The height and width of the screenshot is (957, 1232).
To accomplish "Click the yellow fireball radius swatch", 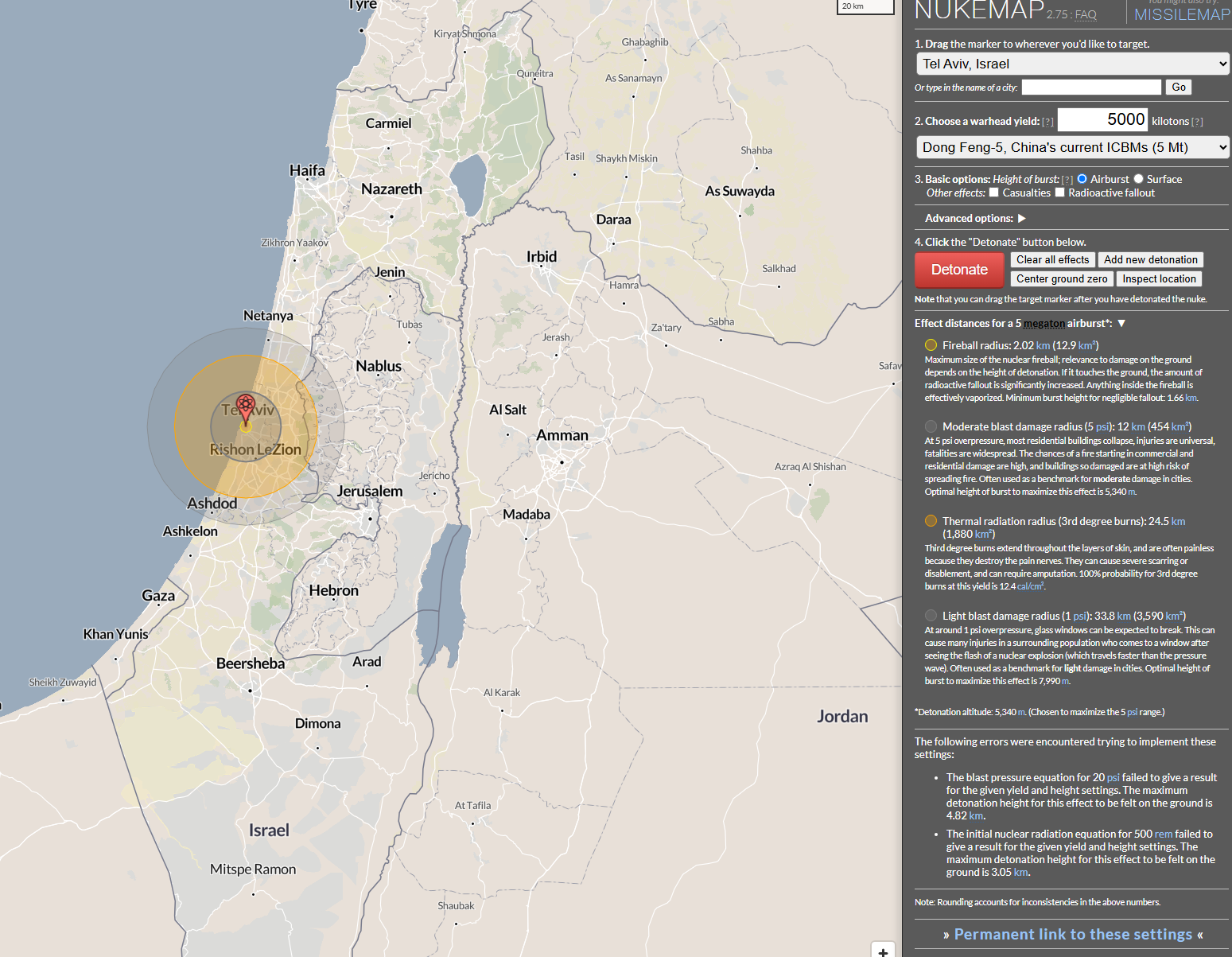I will pyautogui.click(x=931, y=345).
